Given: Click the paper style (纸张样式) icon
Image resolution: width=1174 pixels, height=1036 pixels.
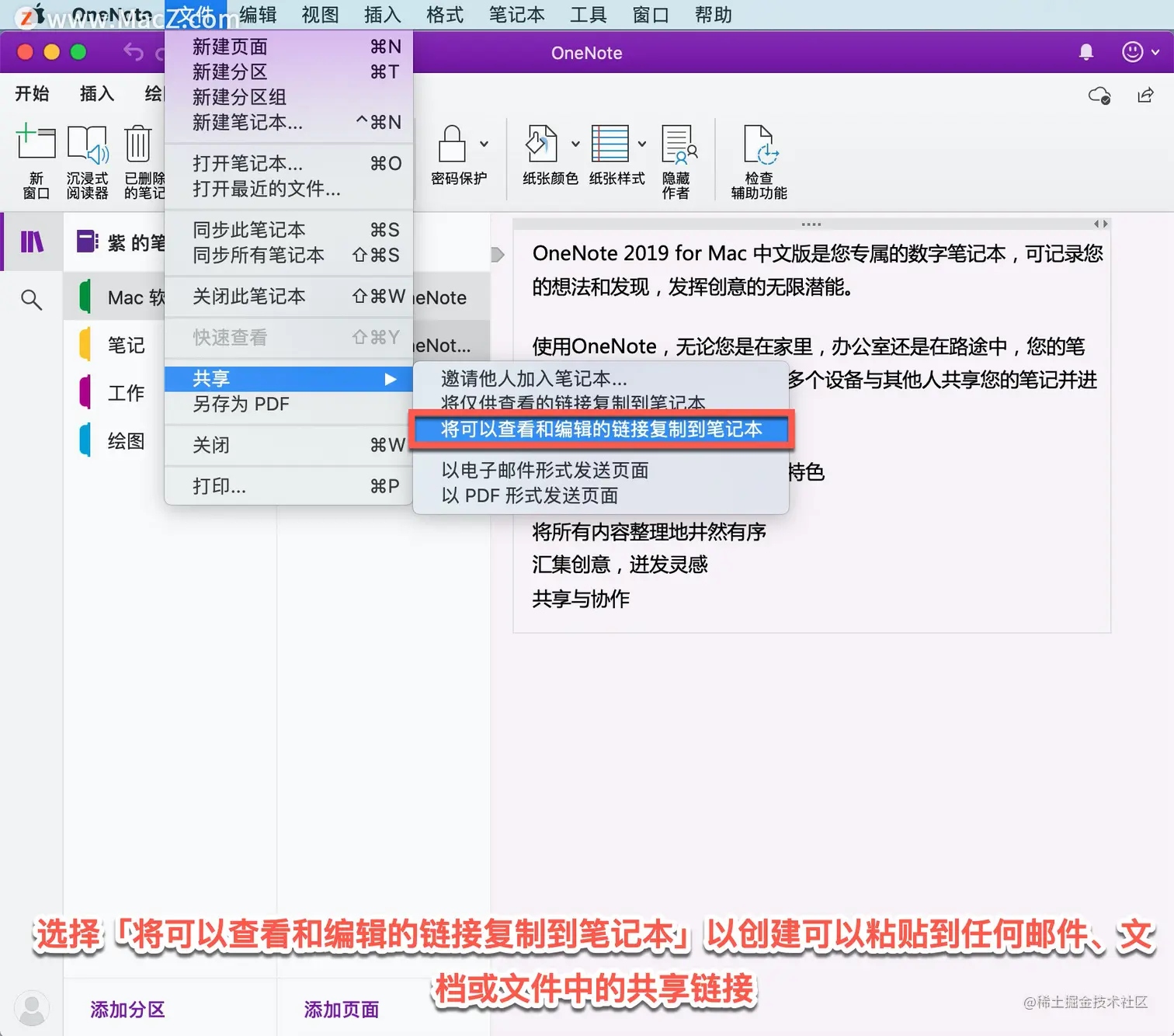Looking at the screenshot, I should 610,144.
